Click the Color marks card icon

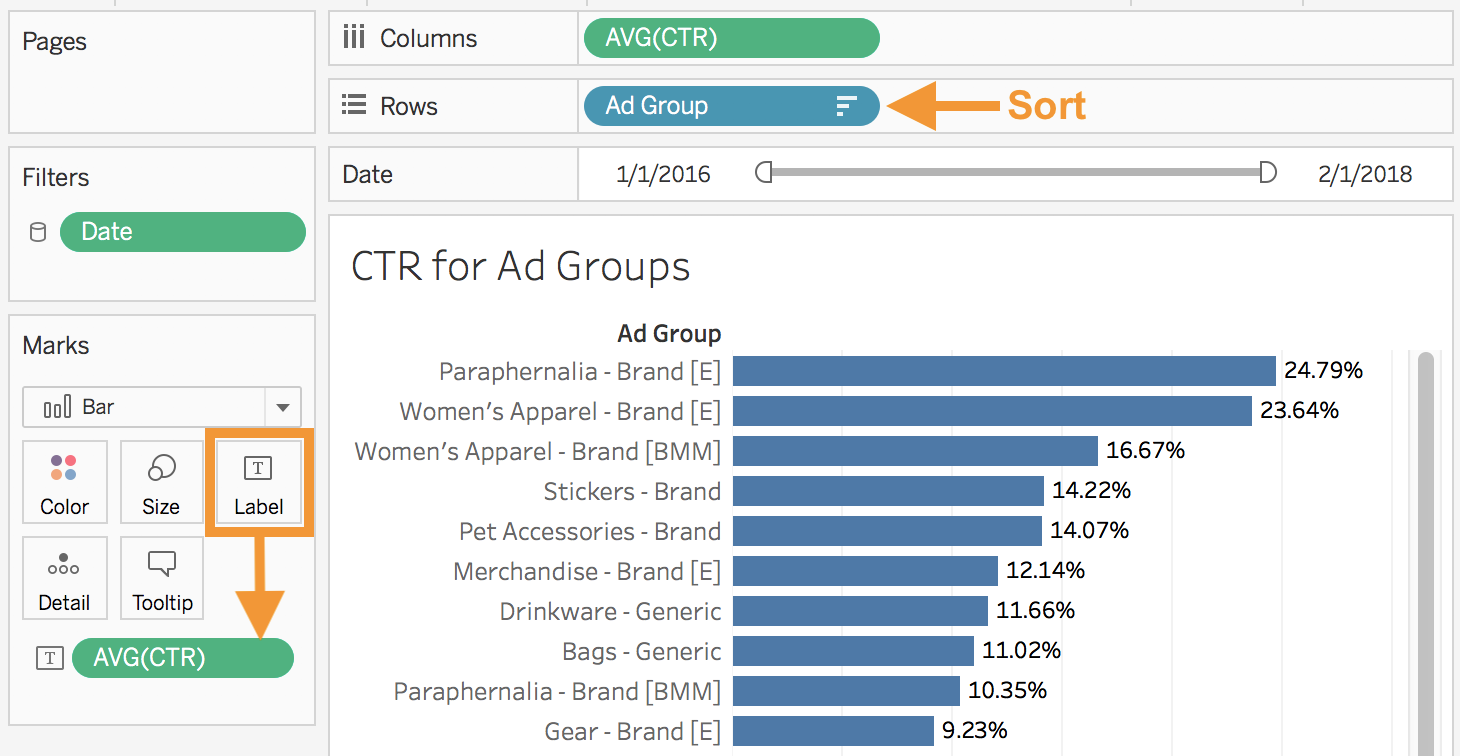pos(64,467)
